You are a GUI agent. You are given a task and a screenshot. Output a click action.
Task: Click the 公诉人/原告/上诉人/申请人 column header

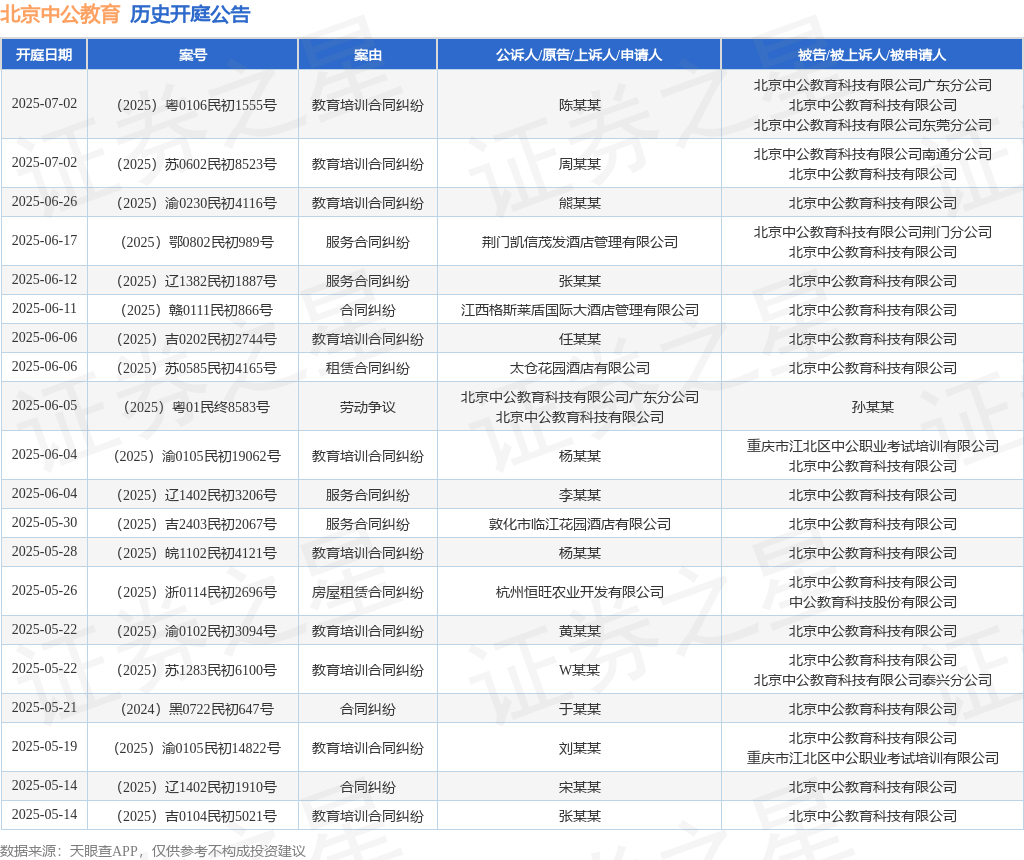(579, 55)
